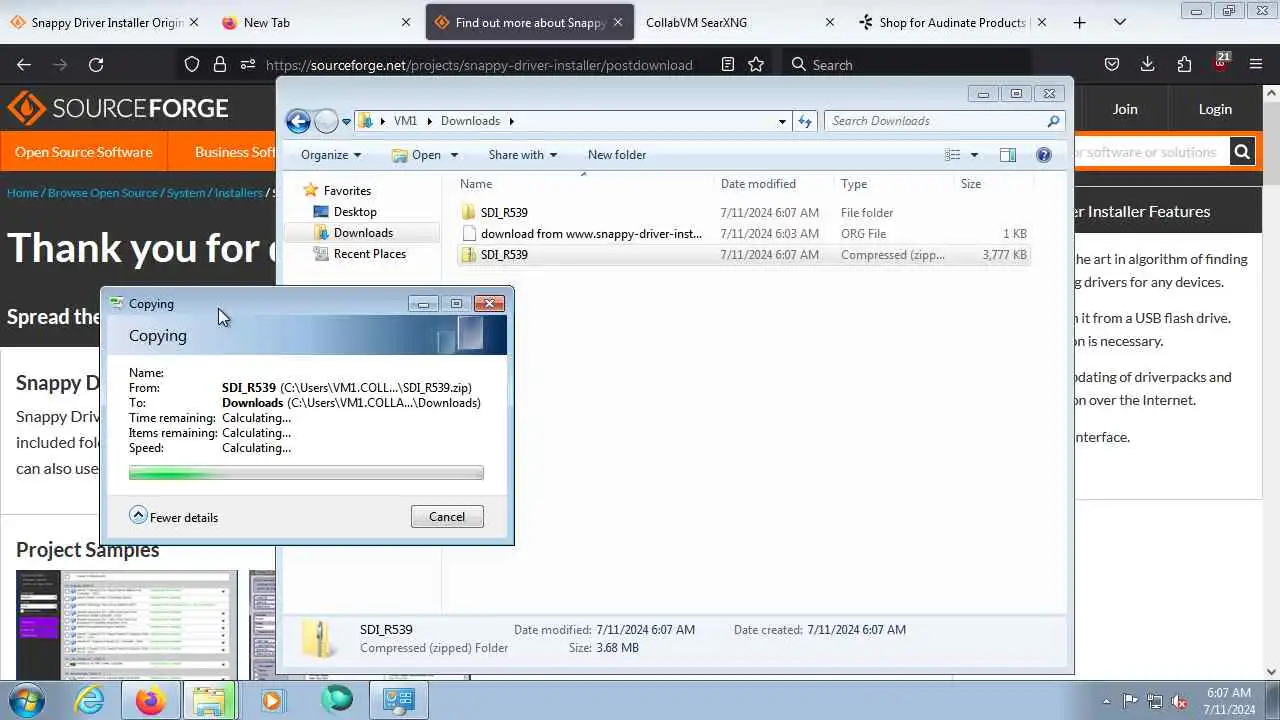Viewport: 1280px width, 720px height.
Task: Open Firefox hamburger application menu
Action: click(1256, 64)
